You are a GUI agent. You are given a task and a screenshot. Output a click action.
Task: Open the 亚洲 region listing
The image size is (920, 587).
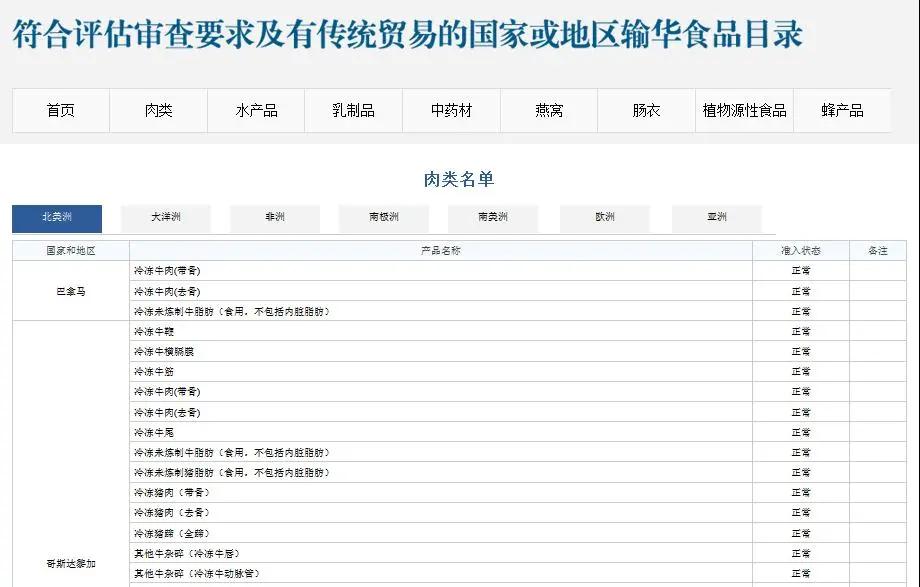pos(715,217)
